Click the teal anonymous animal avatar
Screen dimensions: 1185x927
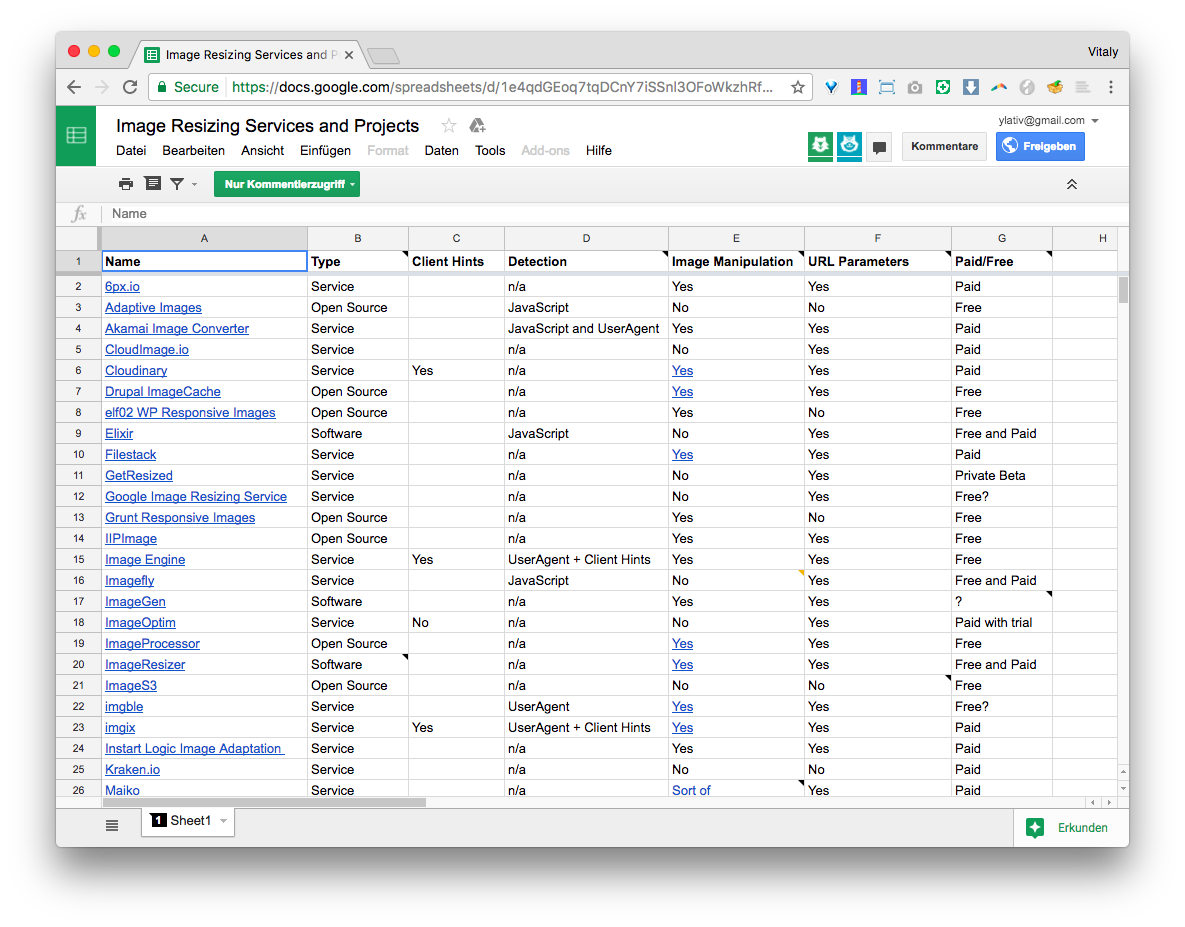[849, 146]
